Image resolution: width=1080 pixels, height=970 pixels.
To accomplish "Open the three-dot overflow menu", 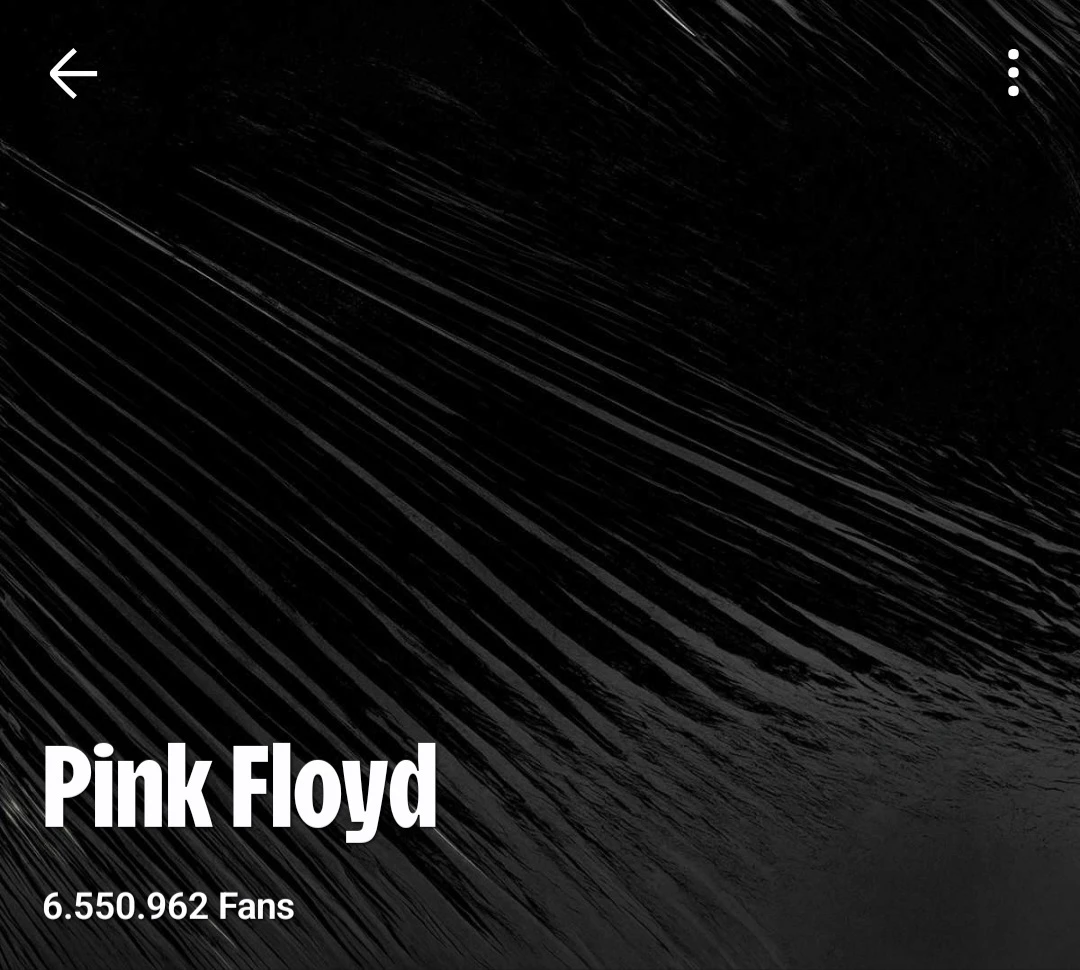I will (x=1013, y=72).
